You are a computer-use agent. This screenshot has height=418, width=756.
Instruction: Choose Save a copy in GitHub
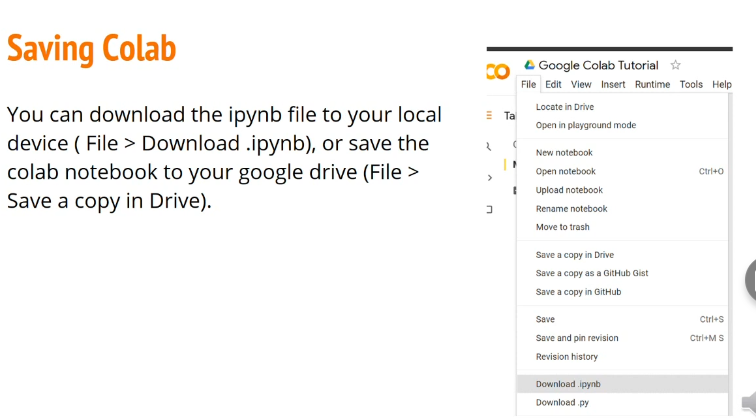click(x=622, y=292)
